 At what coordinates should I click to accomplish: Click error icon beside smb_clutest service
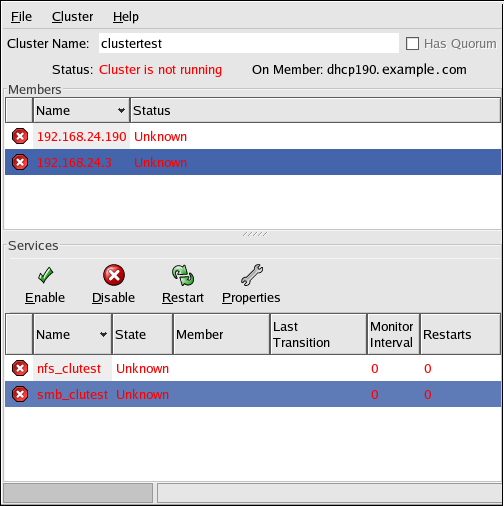pos(20,394)
